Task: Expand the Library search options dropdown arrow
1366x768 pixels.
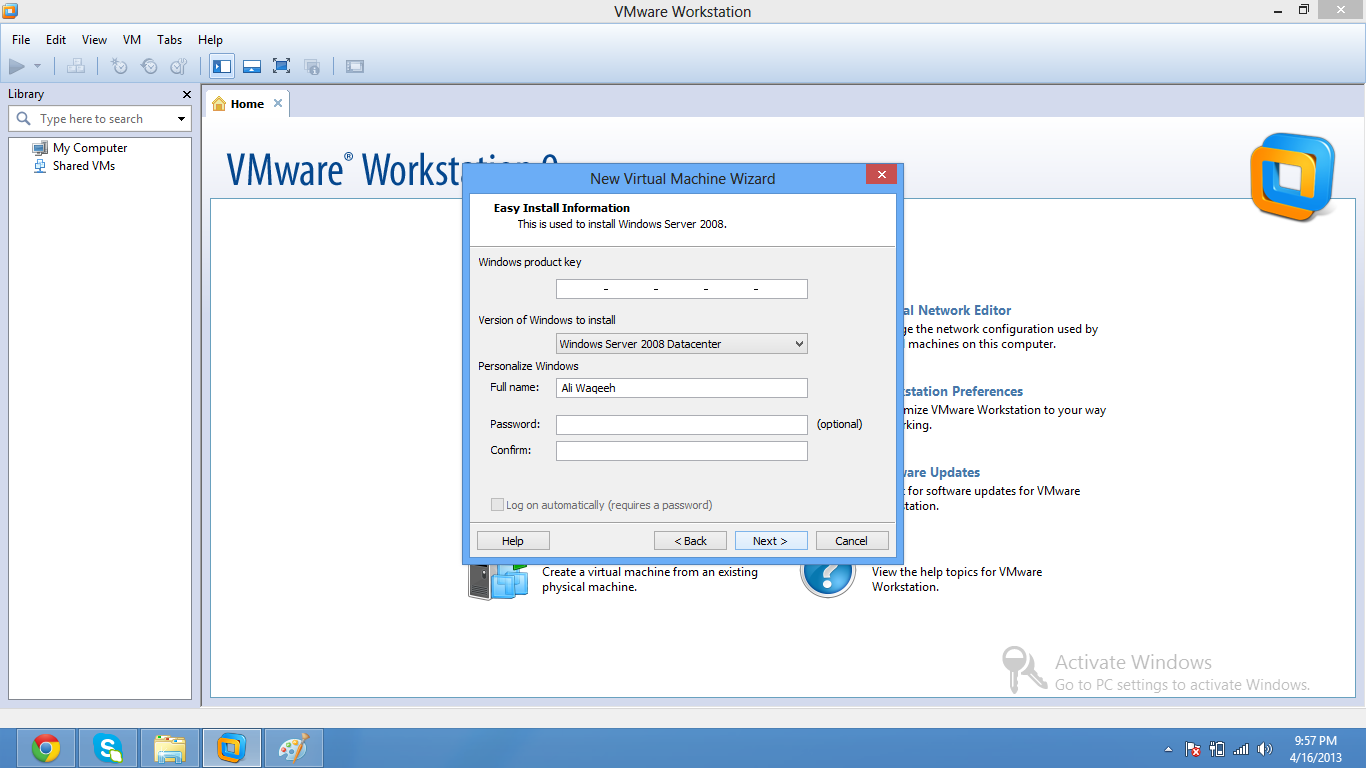Action: [x=181, y=119]
